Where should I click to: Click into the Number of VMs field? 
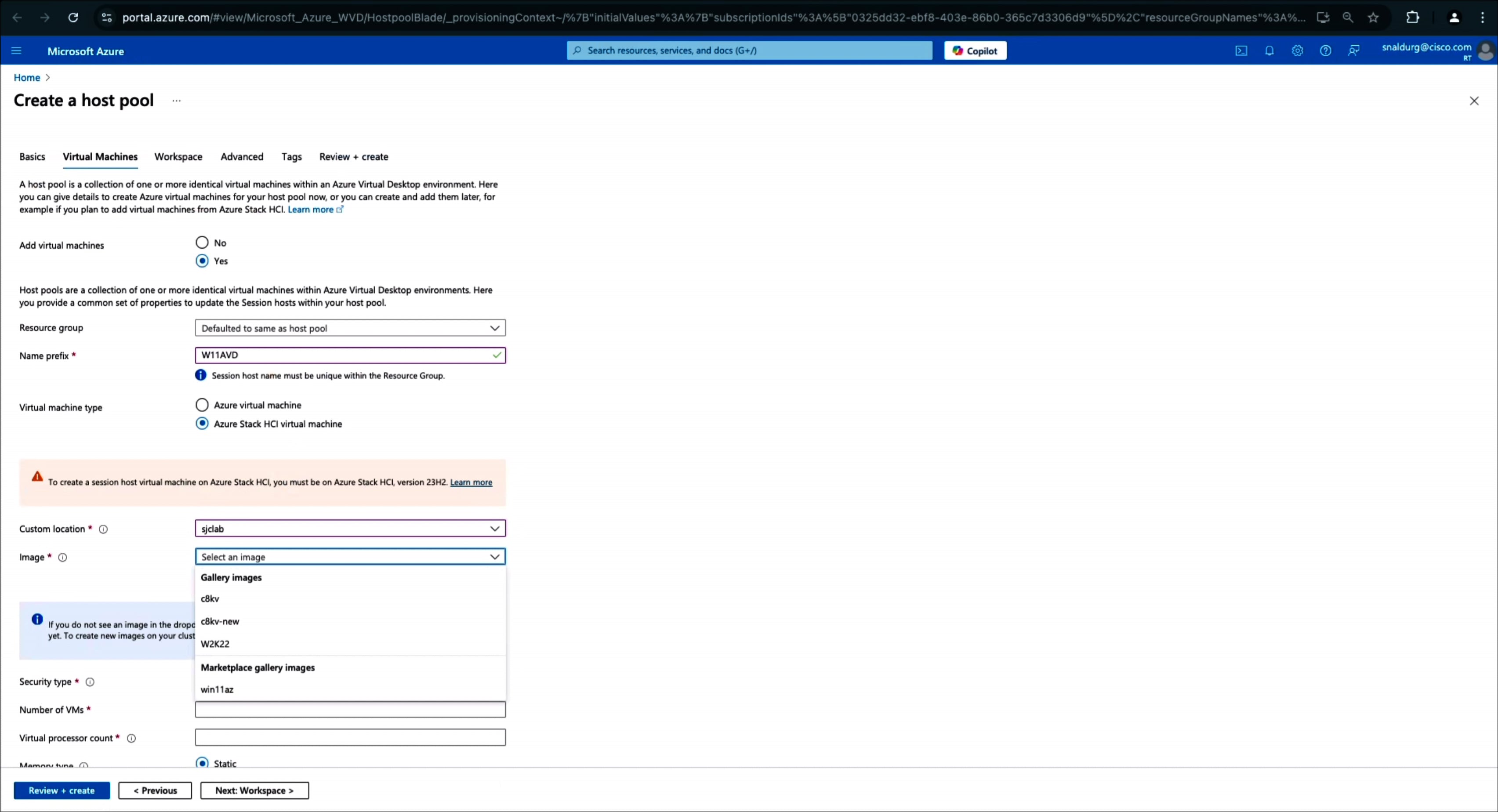[x=350, y=710]
